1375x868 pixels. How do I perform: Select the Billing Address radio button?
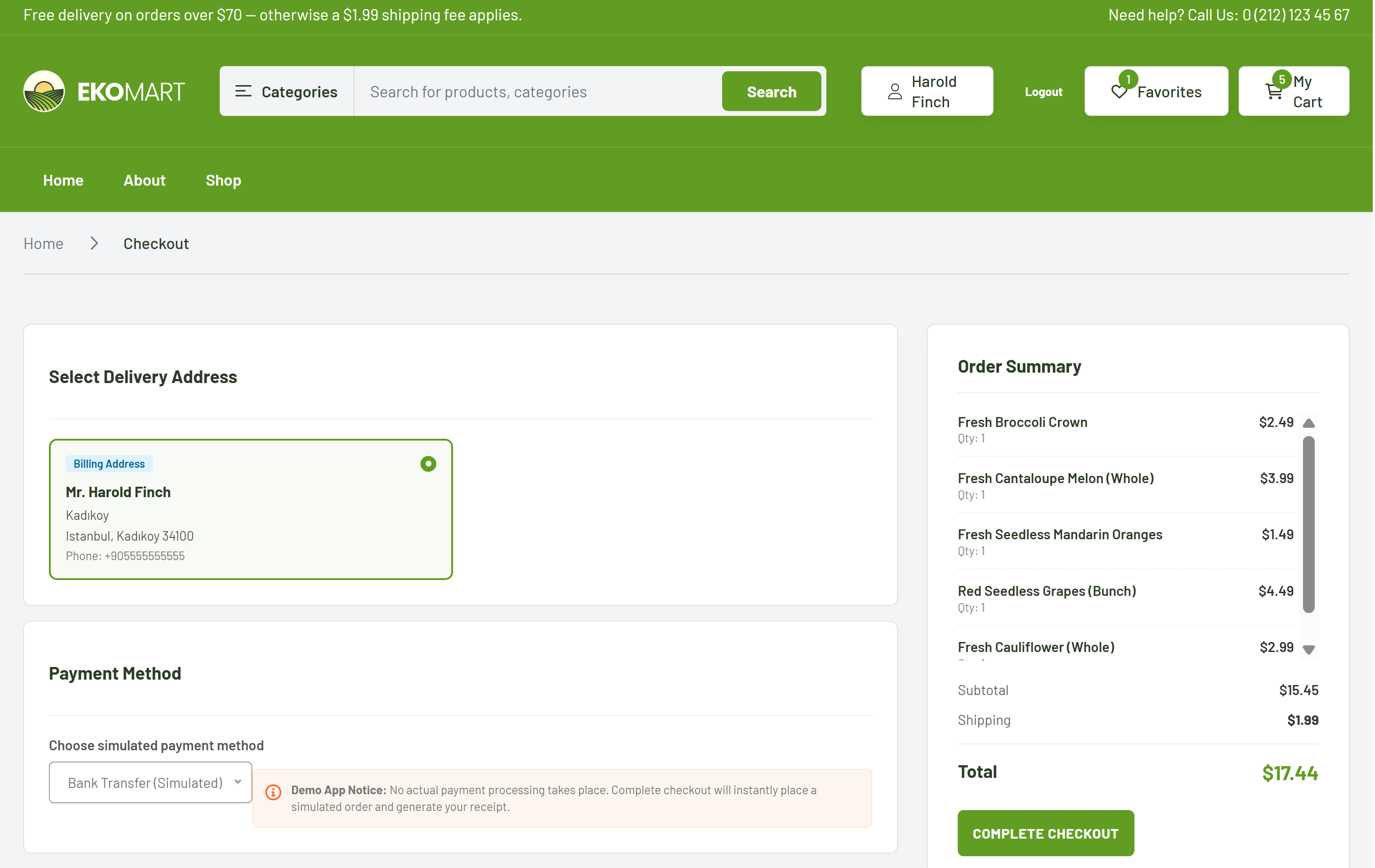click(429, 465)
